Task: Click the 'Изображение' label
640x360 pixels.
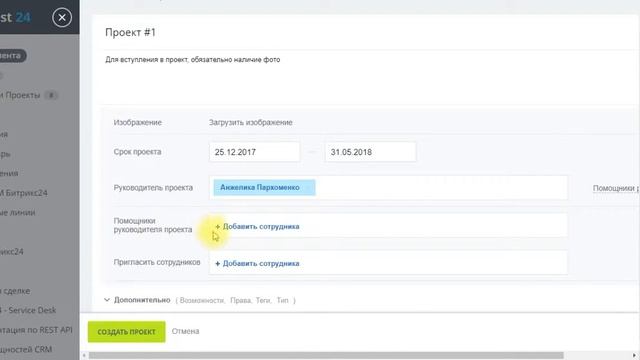Action: 138,122
